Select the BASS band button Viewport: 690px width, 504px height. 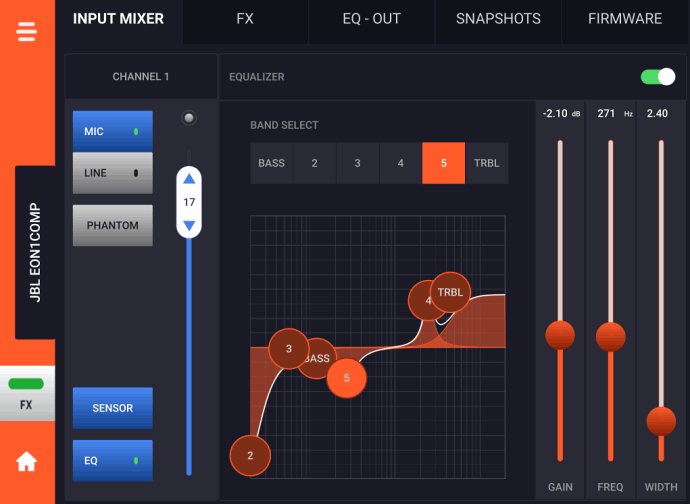(x=271, y=163)
